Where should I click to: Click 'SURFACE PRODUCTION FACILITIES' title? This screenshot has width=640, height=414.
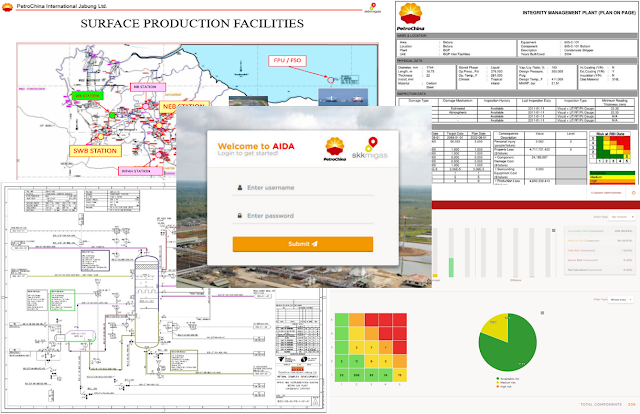192,24
